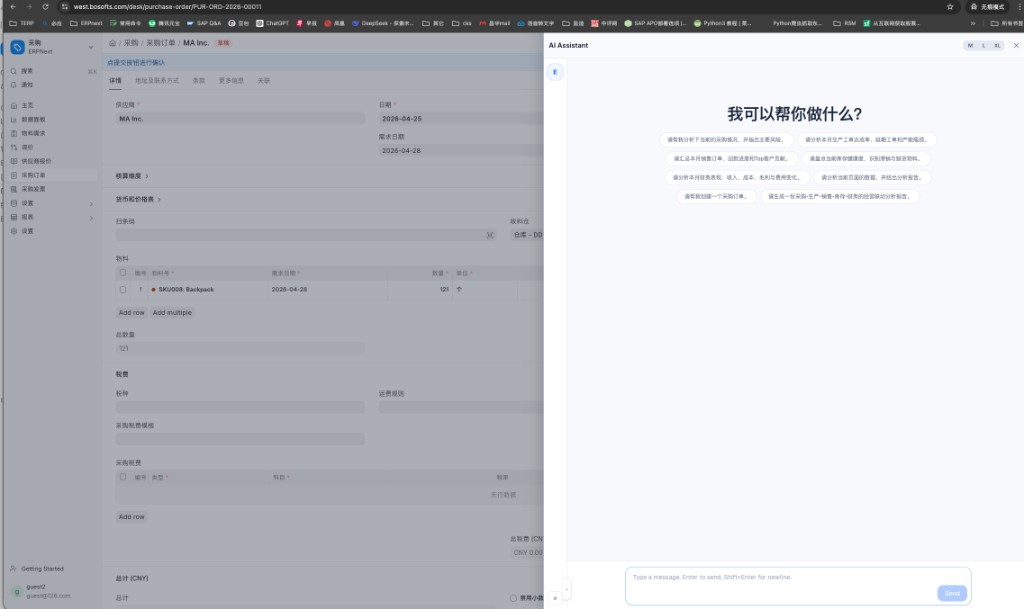Viewport: 1024px width, 609px height.
Task: Click 采购订单 in the breadcrumb
Action: 161,43
